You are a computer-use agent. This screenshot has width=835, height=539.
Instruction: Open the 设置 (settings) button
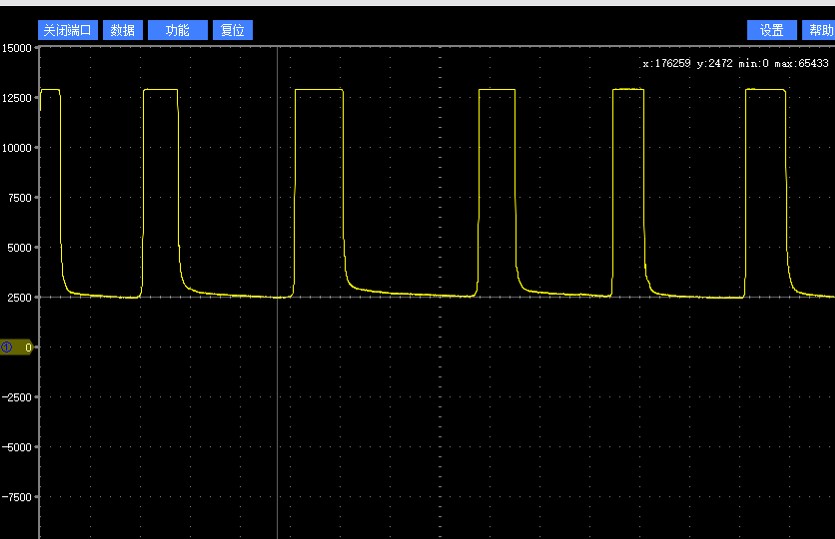point(772,30)
